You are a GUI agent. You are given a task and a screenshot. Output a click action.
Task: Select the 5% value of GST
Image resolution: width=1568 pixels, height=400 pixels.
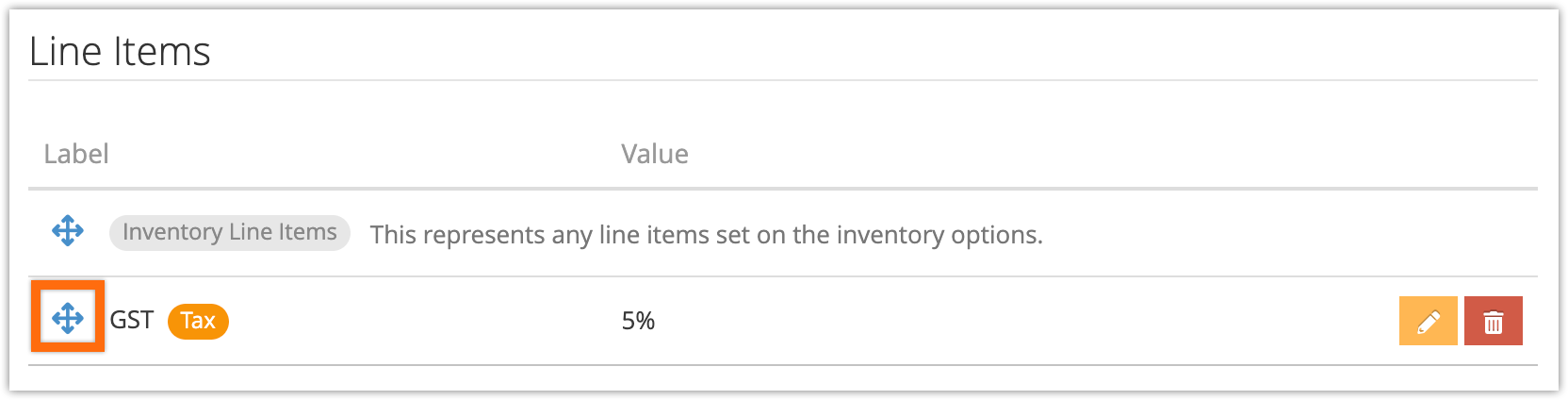coord(638,321)
